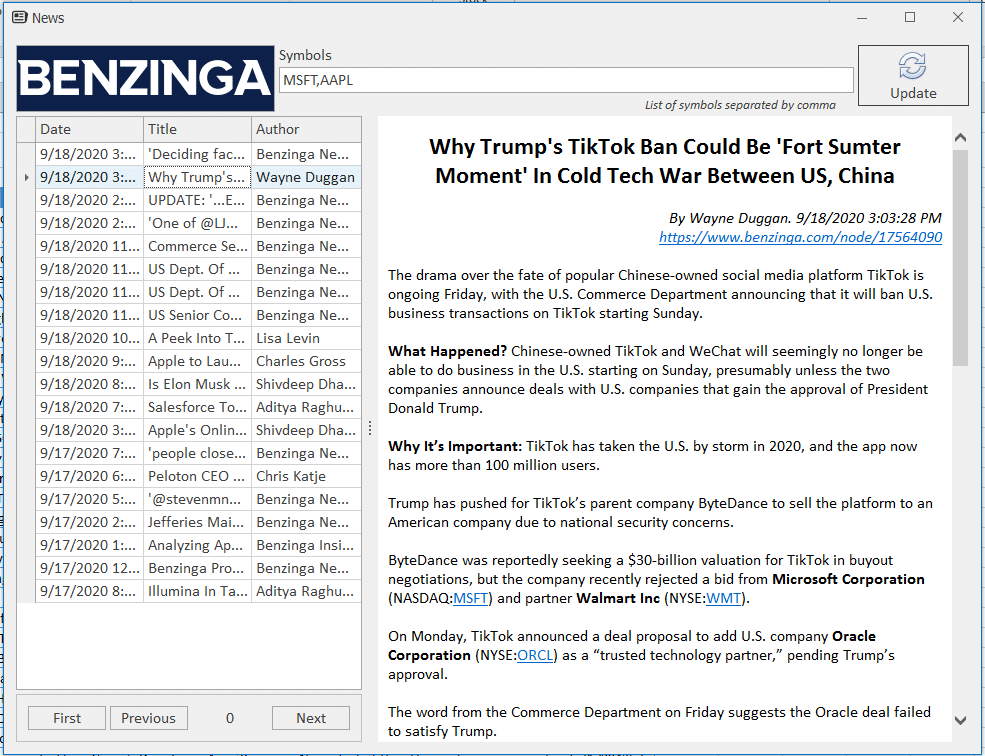The width and height of the screenshot is (985, 756).
Task: Go to Next news page
Action: pyautogui.click(x=310, y=718)
